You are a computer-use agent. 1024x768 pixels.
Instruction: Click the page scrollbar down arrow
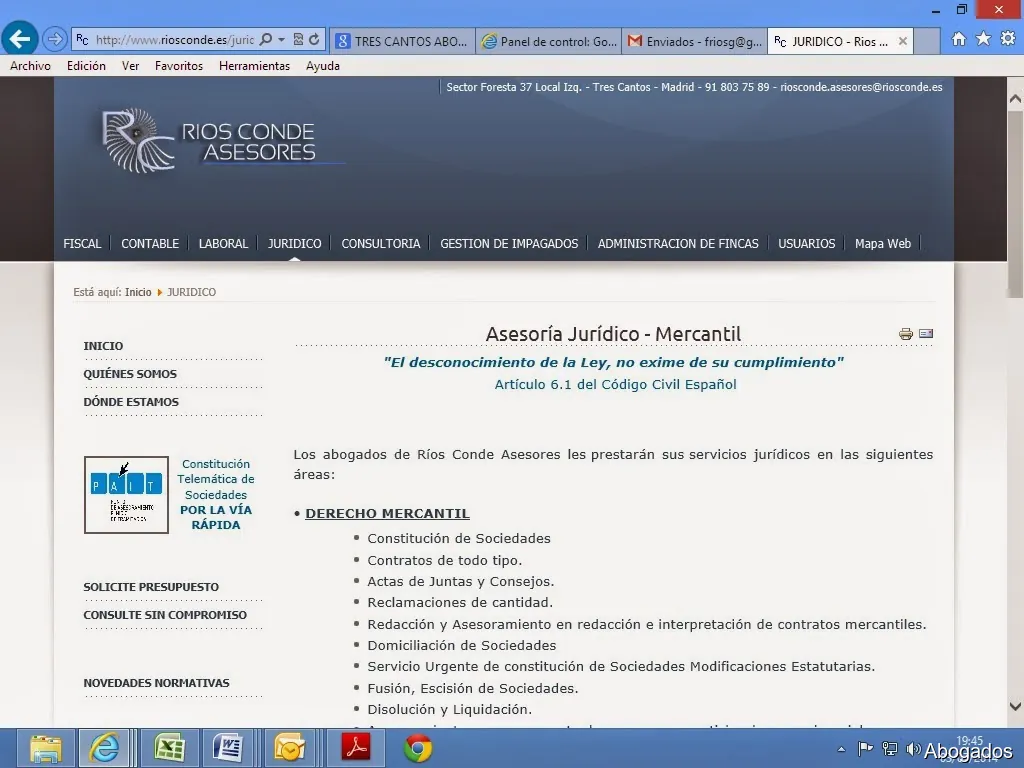pyautogui.click(x=1015, y=705)
